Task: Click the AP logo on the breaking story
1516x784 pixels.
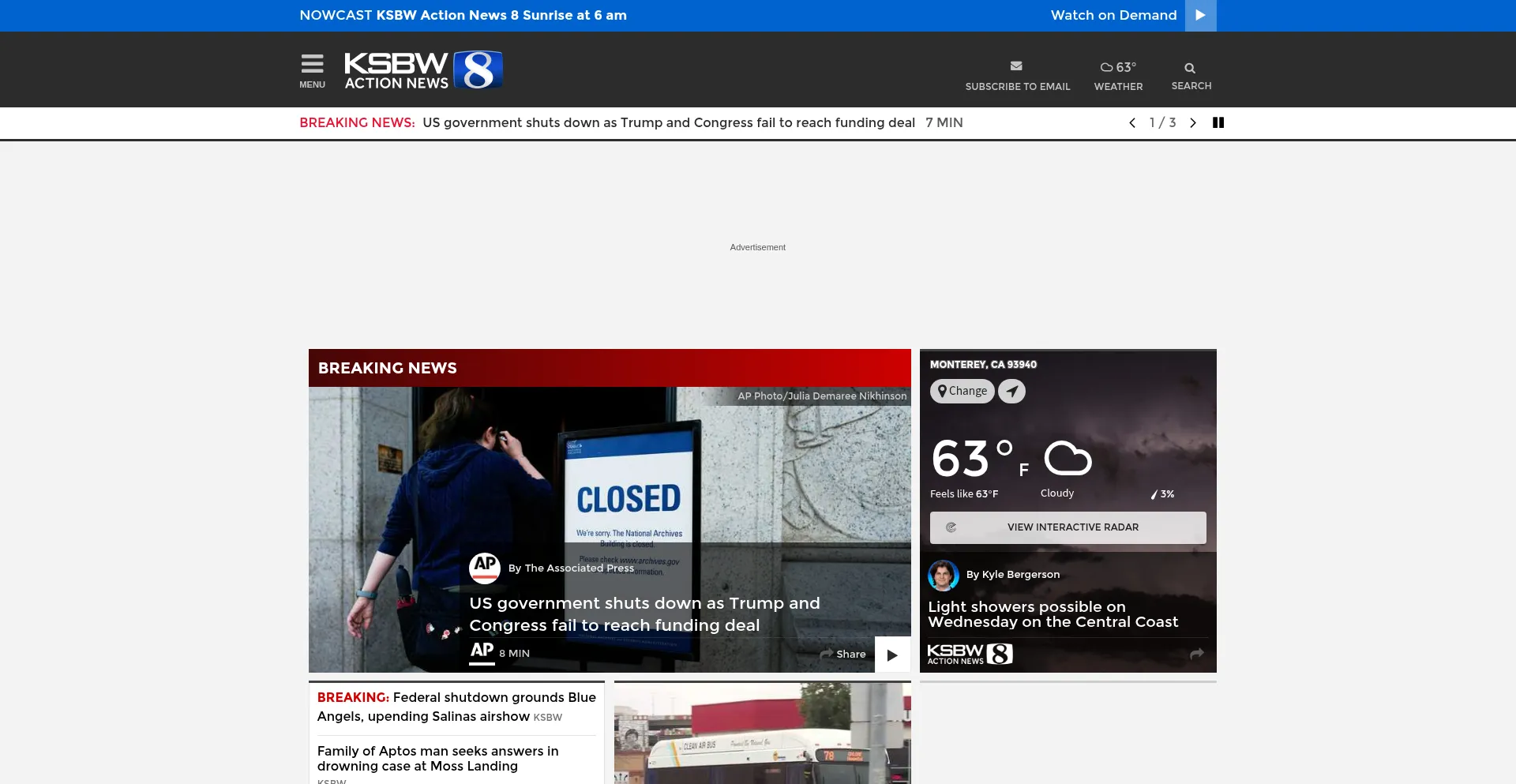Action: (484, 568)
